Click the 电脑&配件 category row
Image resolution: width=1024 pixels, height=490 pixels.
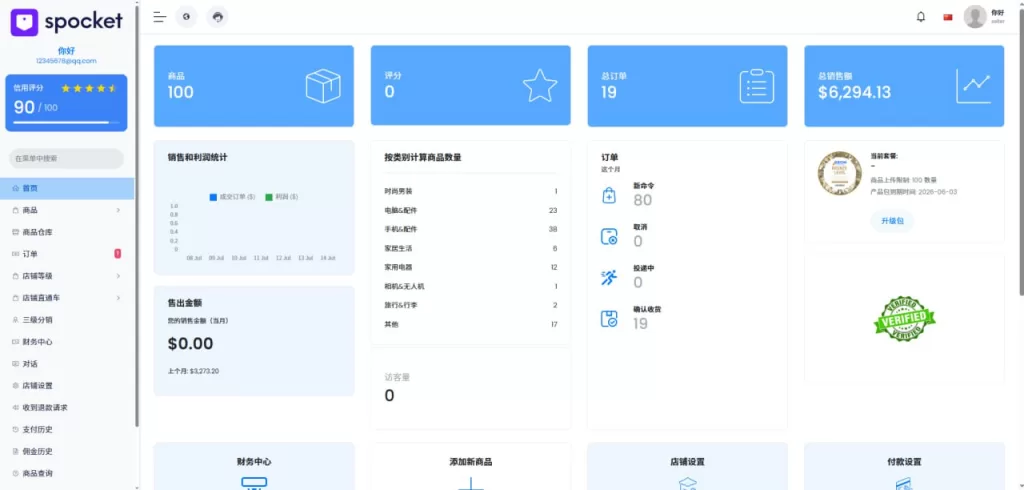[471, 210]
